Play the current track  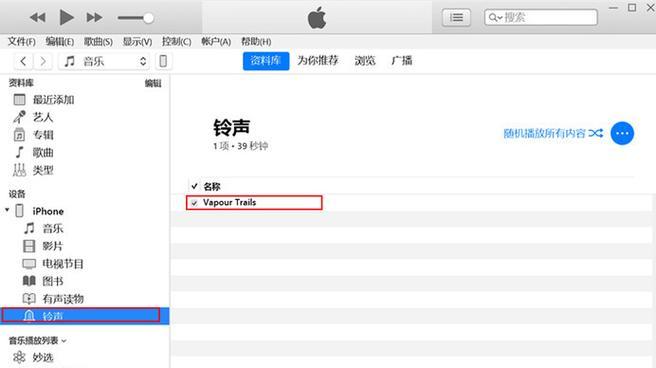(x=66, y=18)
